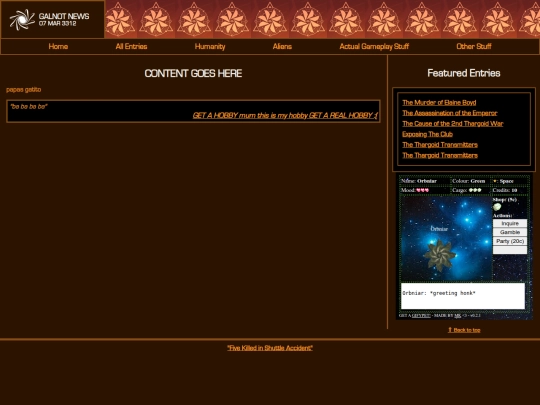The image size is (540, 405).
Task: Open the Aliens section
Action: [282, 46]
